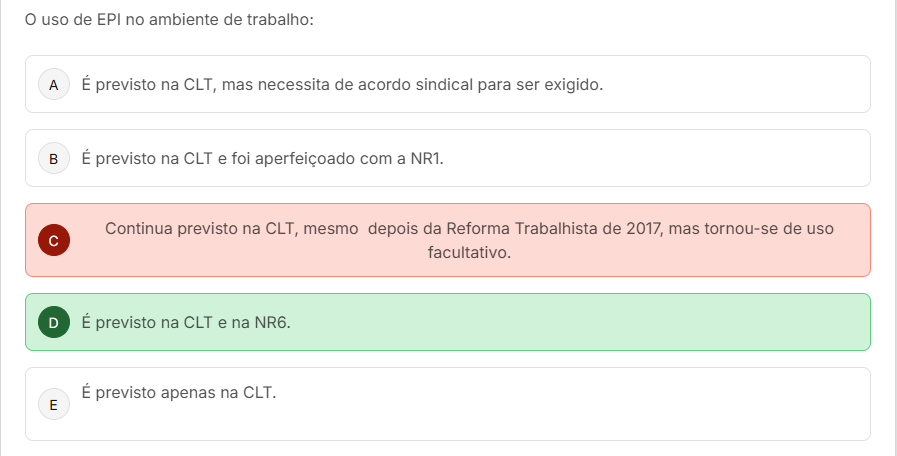The height and width of the screenshot is (456, 897).
Task: Choose answer mentioning acordo sindical
Action: pos(342,85)
